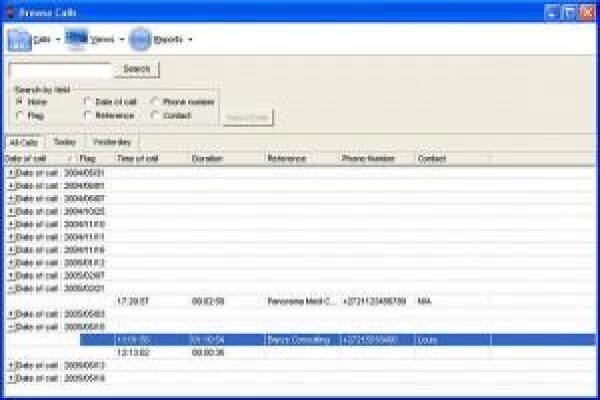Click the Calls toolbar icon
600x400 pixels.
pos(19,39)
